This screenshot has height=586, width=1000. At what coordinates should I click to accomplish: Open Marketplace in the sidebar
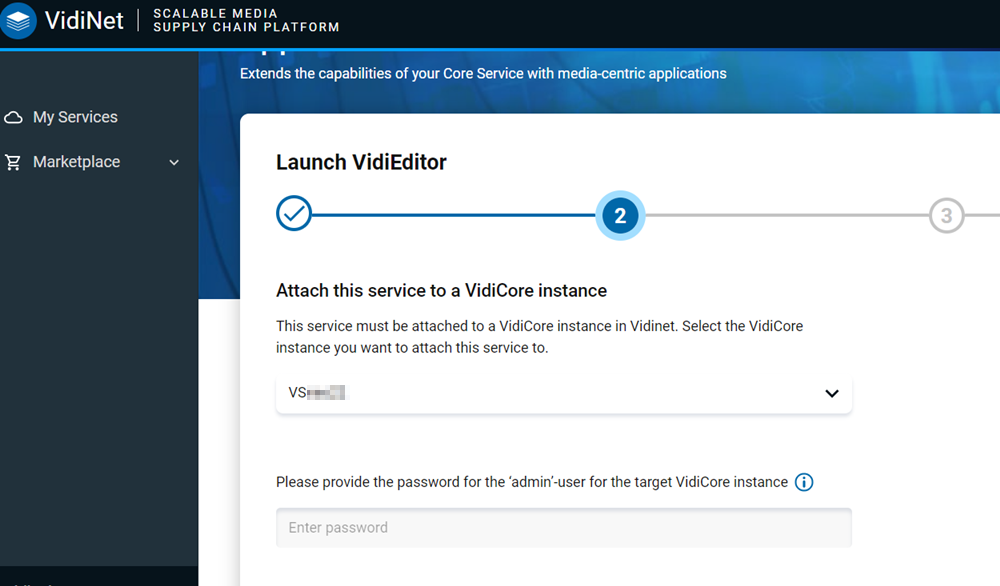[77, 162]
